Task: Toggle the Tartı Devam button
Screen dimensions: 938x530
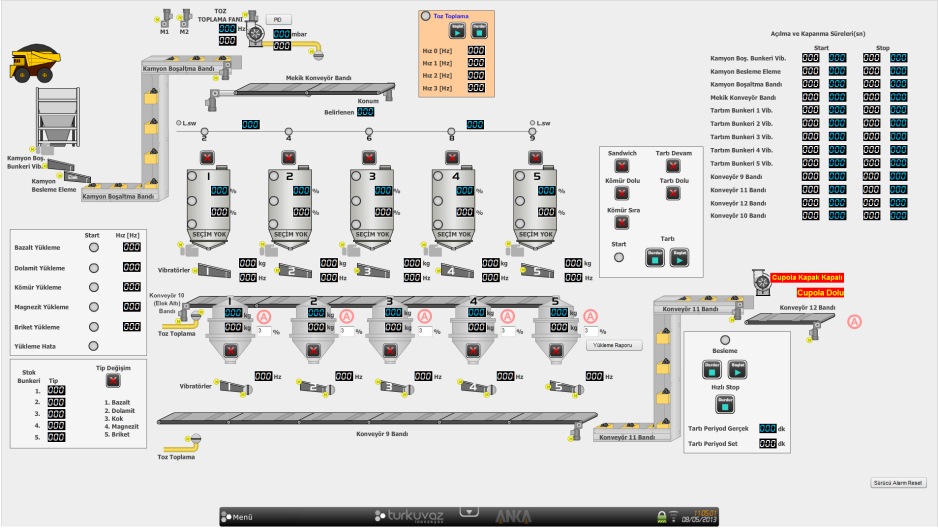Action: click(667, 166)
